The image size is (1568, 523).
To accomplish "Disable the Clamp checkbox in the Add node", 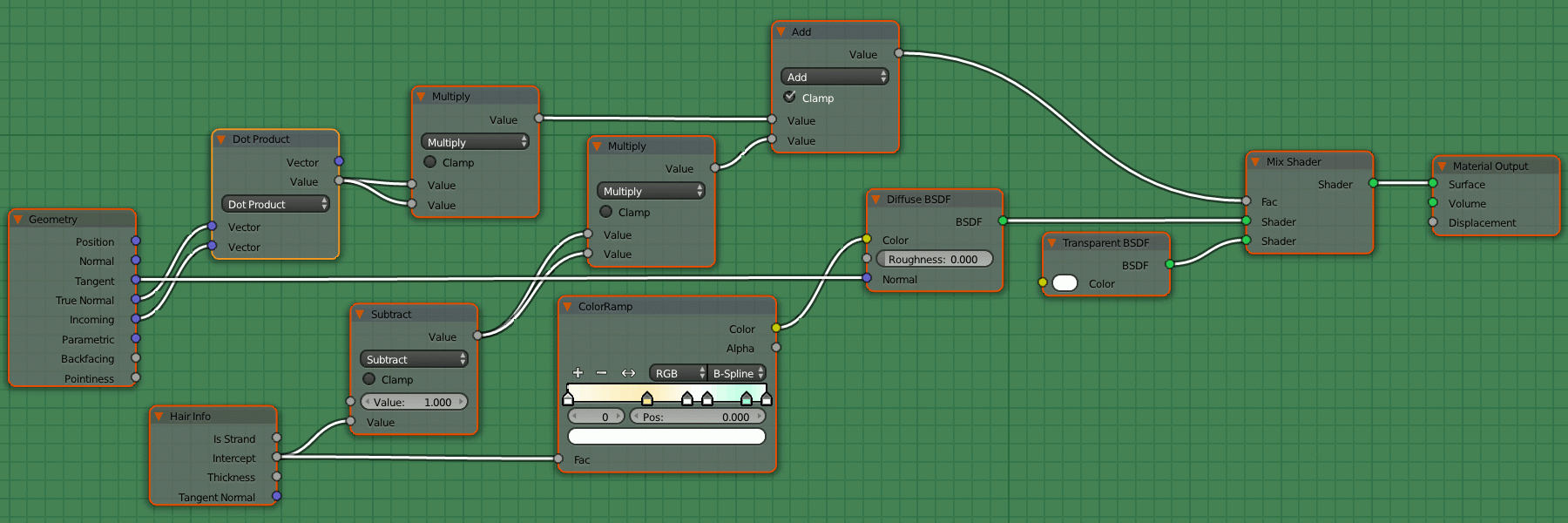I will (x=790, y=97).
